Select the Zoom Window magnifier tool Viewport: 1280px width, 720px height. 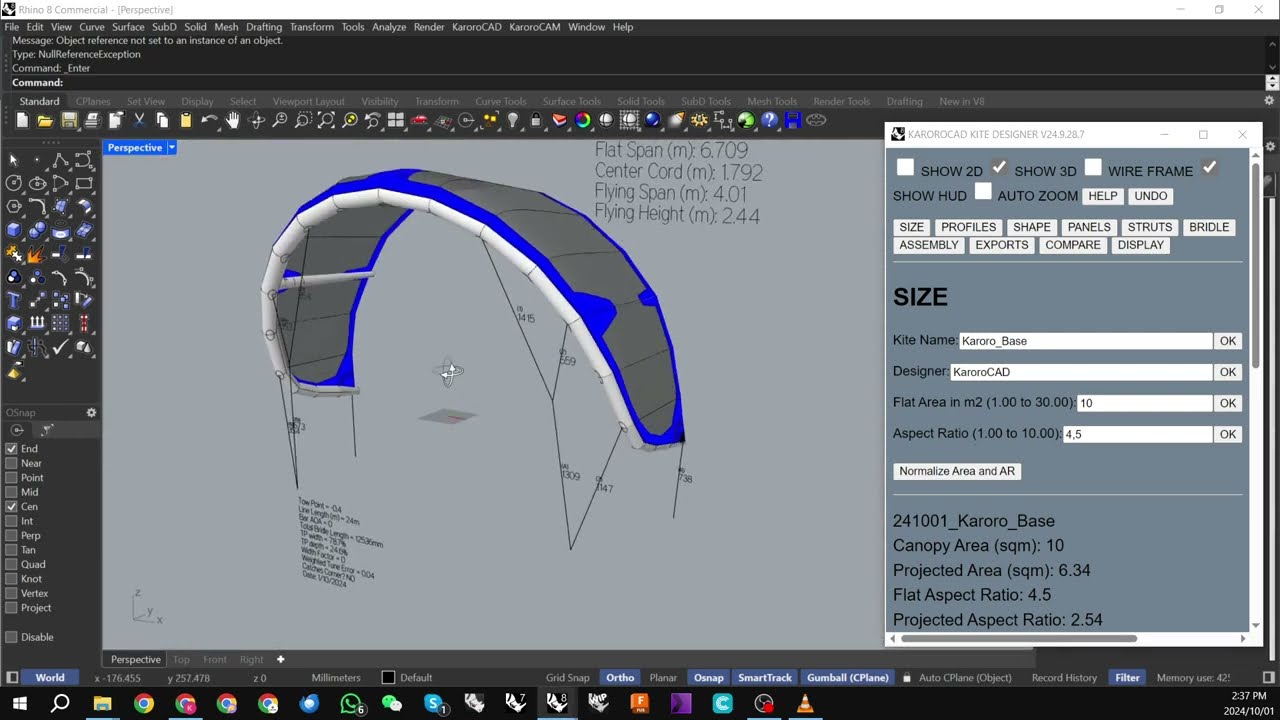pos(303,121)
